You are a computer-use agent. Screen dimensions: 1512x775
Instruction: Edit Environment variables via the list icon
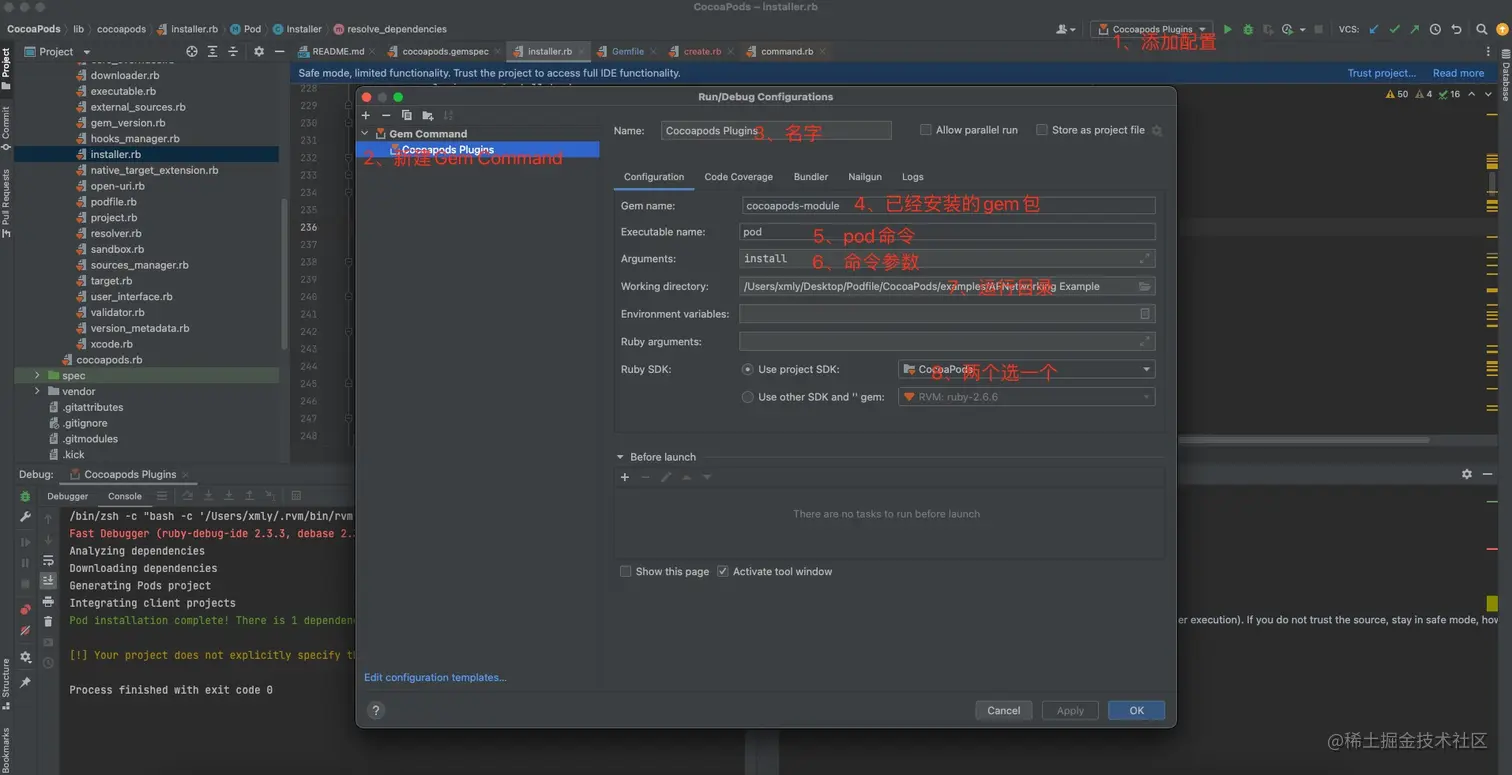click(1145, 314)
